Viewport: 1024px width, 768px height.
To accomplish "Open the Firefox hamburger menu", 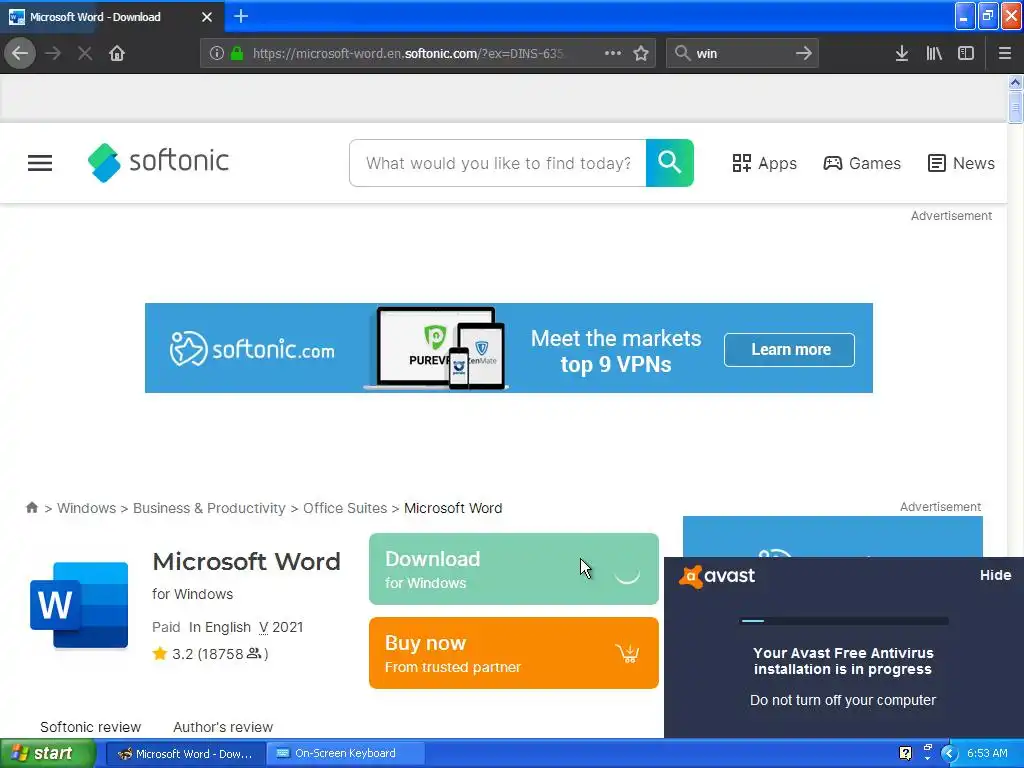I will coord(1005,53).
